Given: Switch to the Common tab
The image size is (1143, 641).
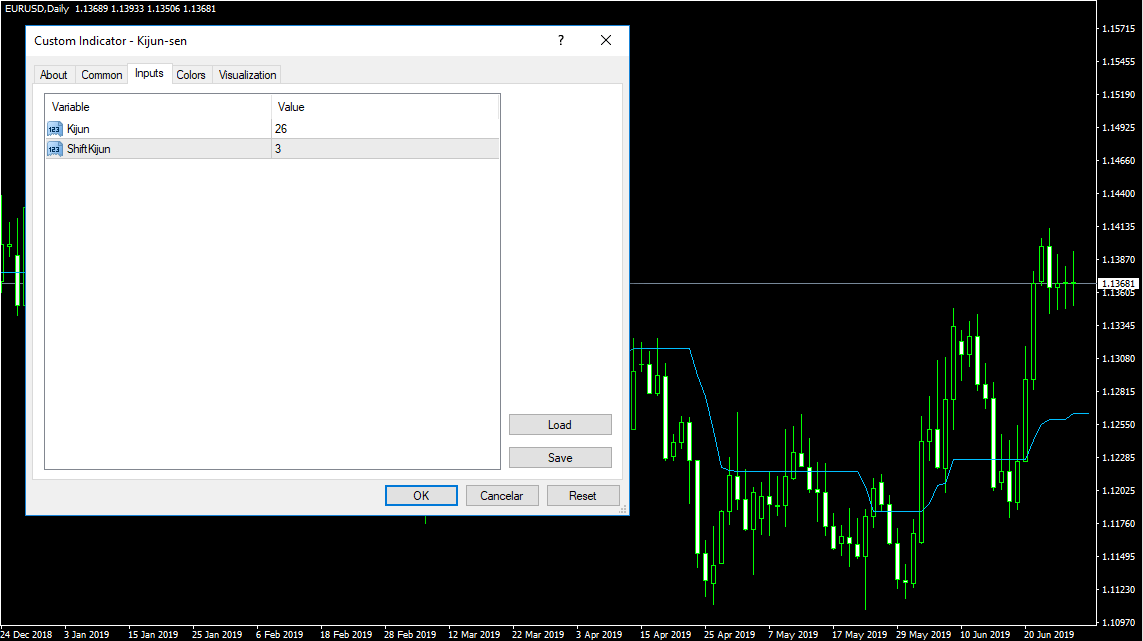Looking at the screenshot, I should [x=101, y=74].
